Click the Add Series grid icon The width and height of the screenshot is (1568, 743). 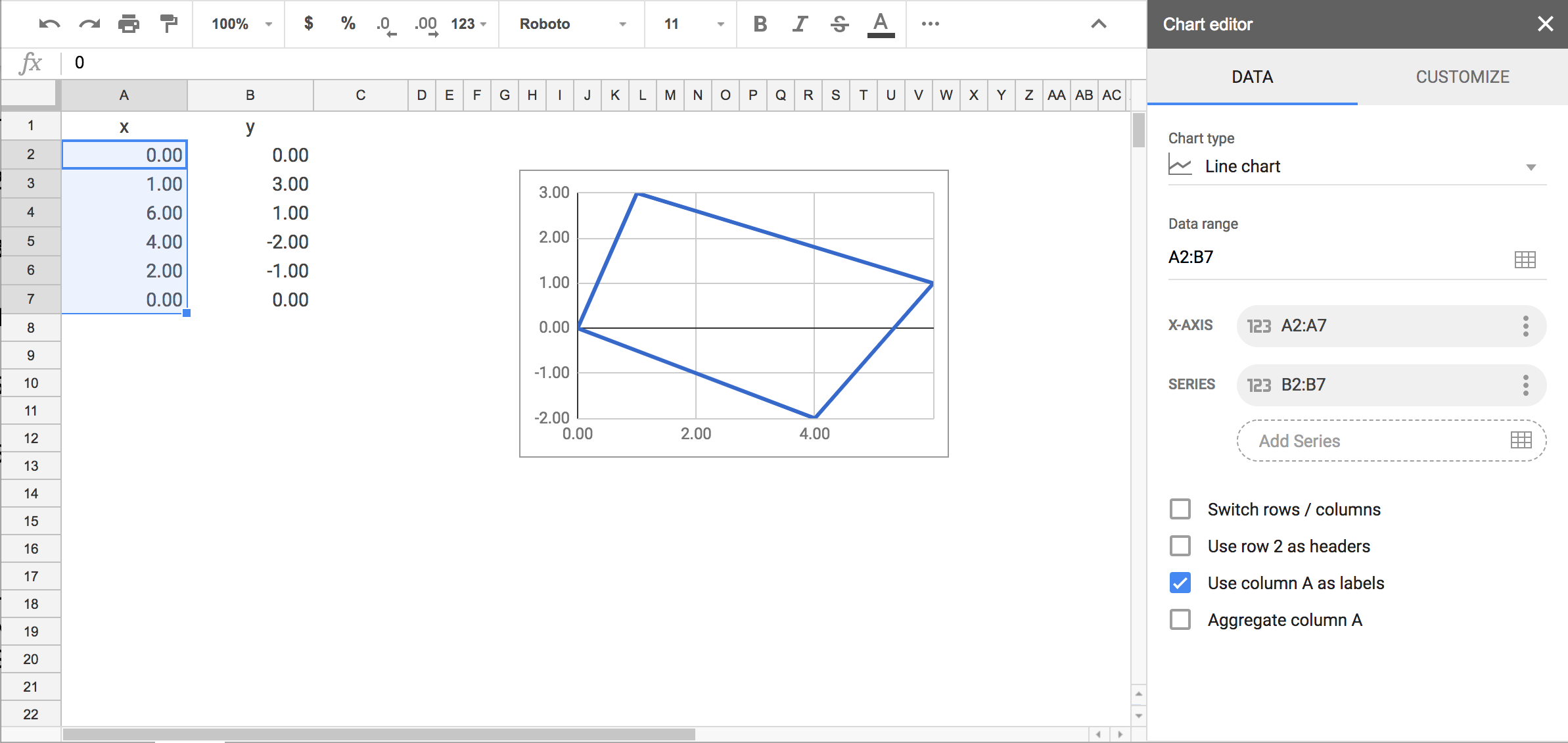(1521, 440)
